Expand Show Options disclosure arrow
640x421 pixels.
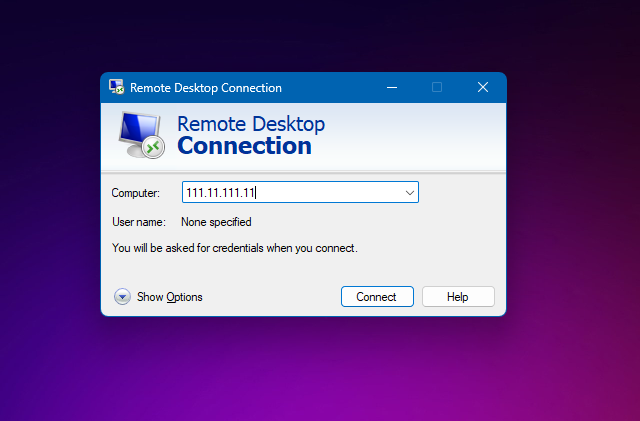(x=122, y=296)
